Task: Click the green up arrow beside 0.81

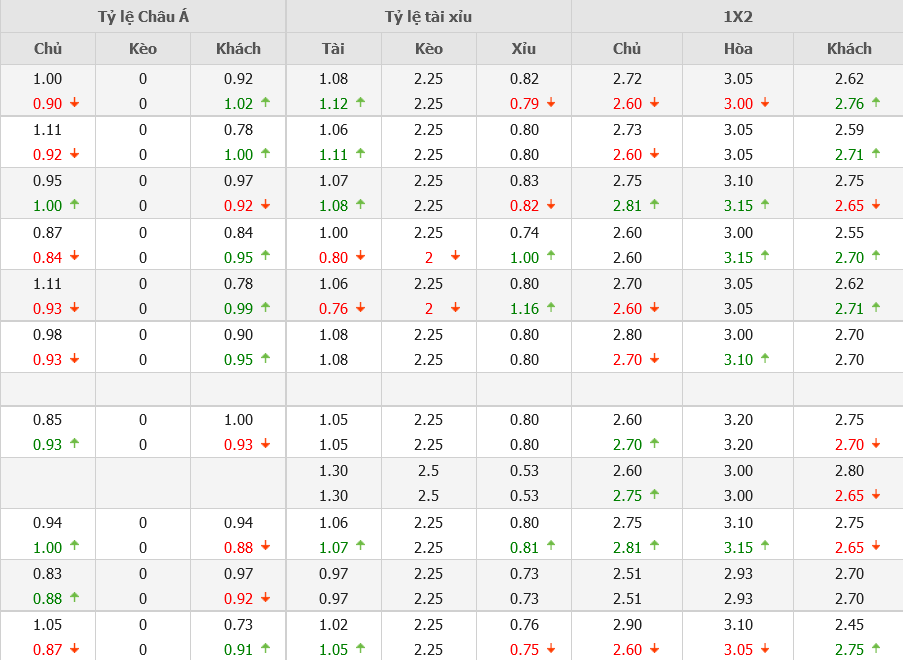Action: coord(551,547)
